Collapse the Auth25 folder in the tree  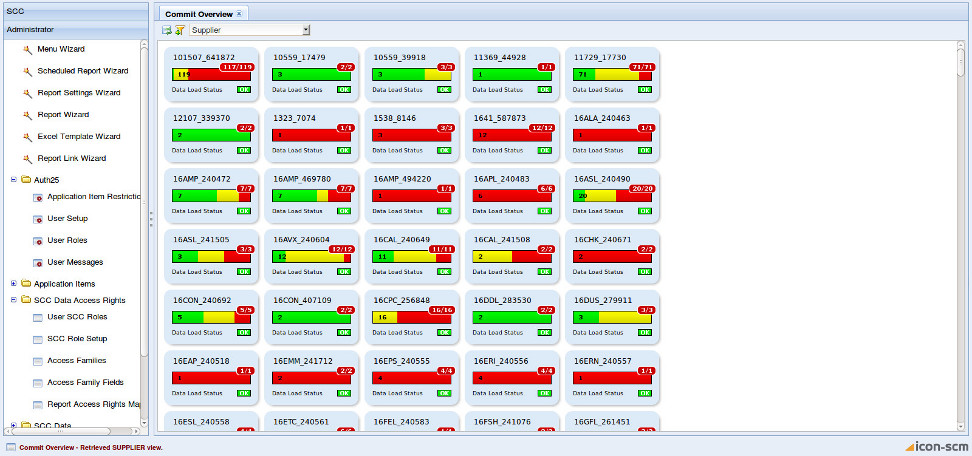[13, 180]
